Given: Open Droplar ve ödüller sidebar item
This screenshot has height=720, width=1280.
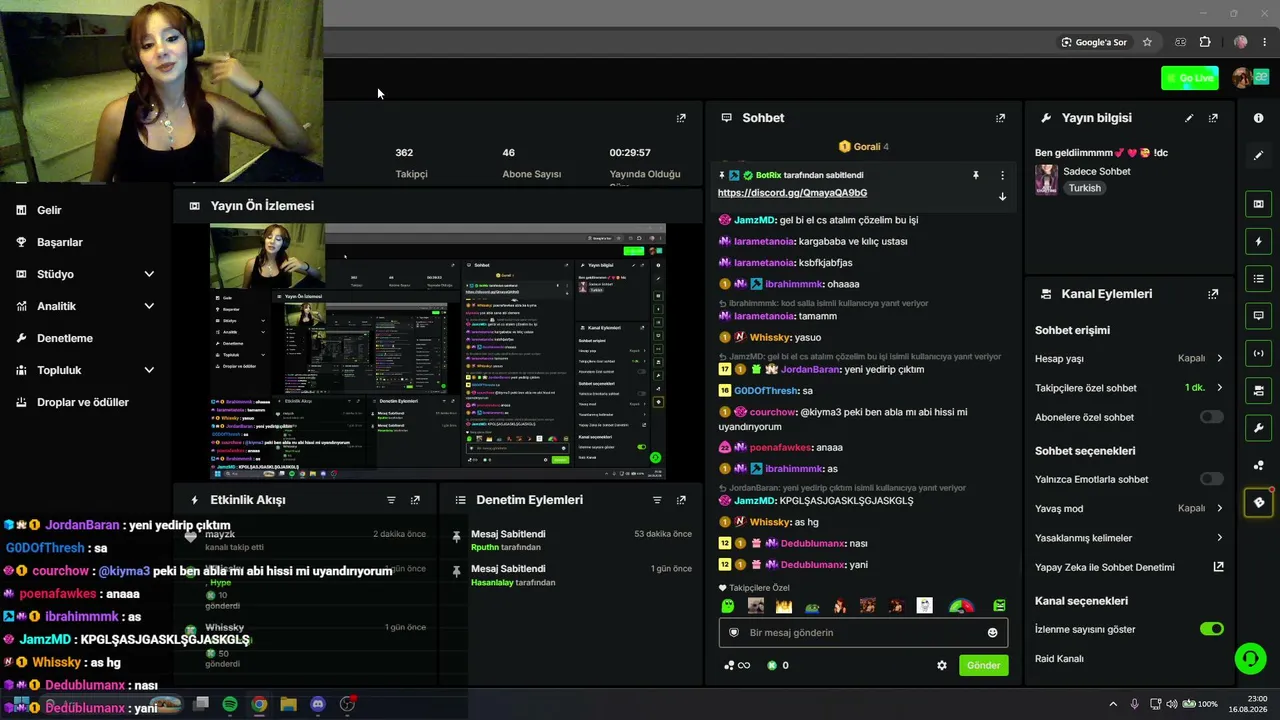Looking at the screenshot, I should [x=82, y=402].
